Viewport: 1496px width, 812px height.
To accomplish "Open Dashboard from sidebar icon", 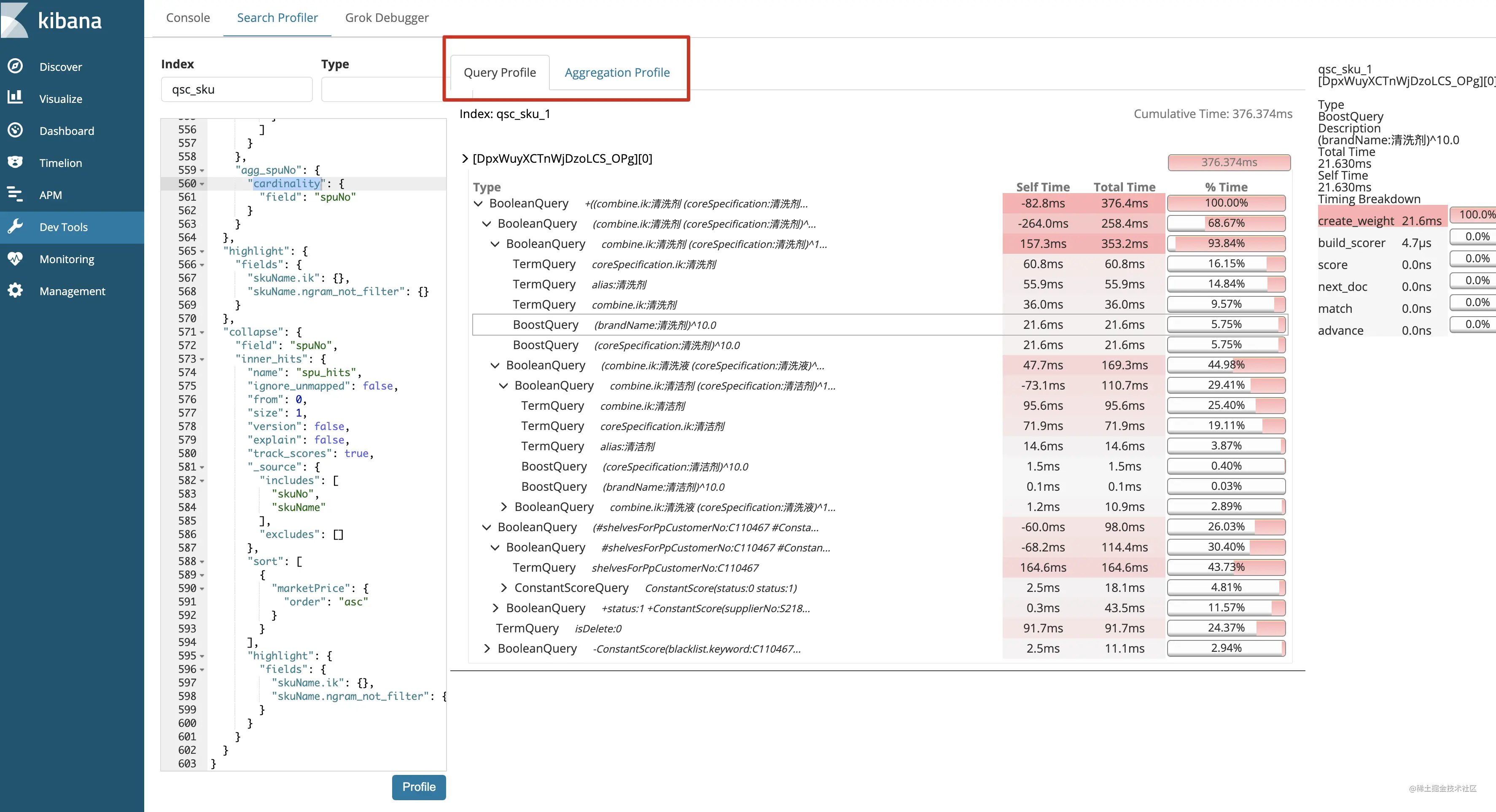I will (x=15, y=130).
